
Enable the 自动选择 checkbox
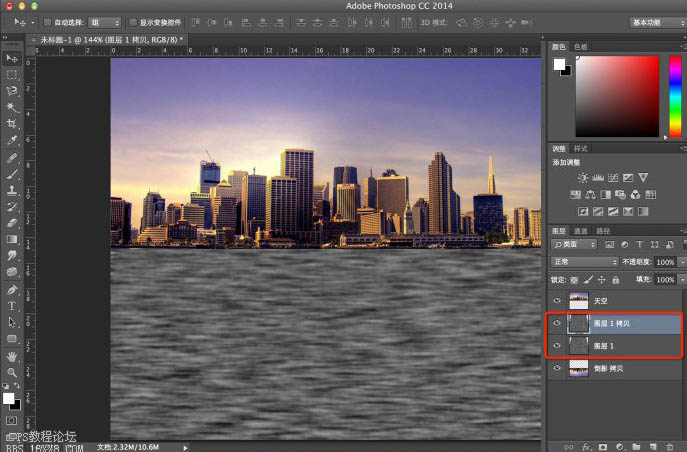coord(47,22)
